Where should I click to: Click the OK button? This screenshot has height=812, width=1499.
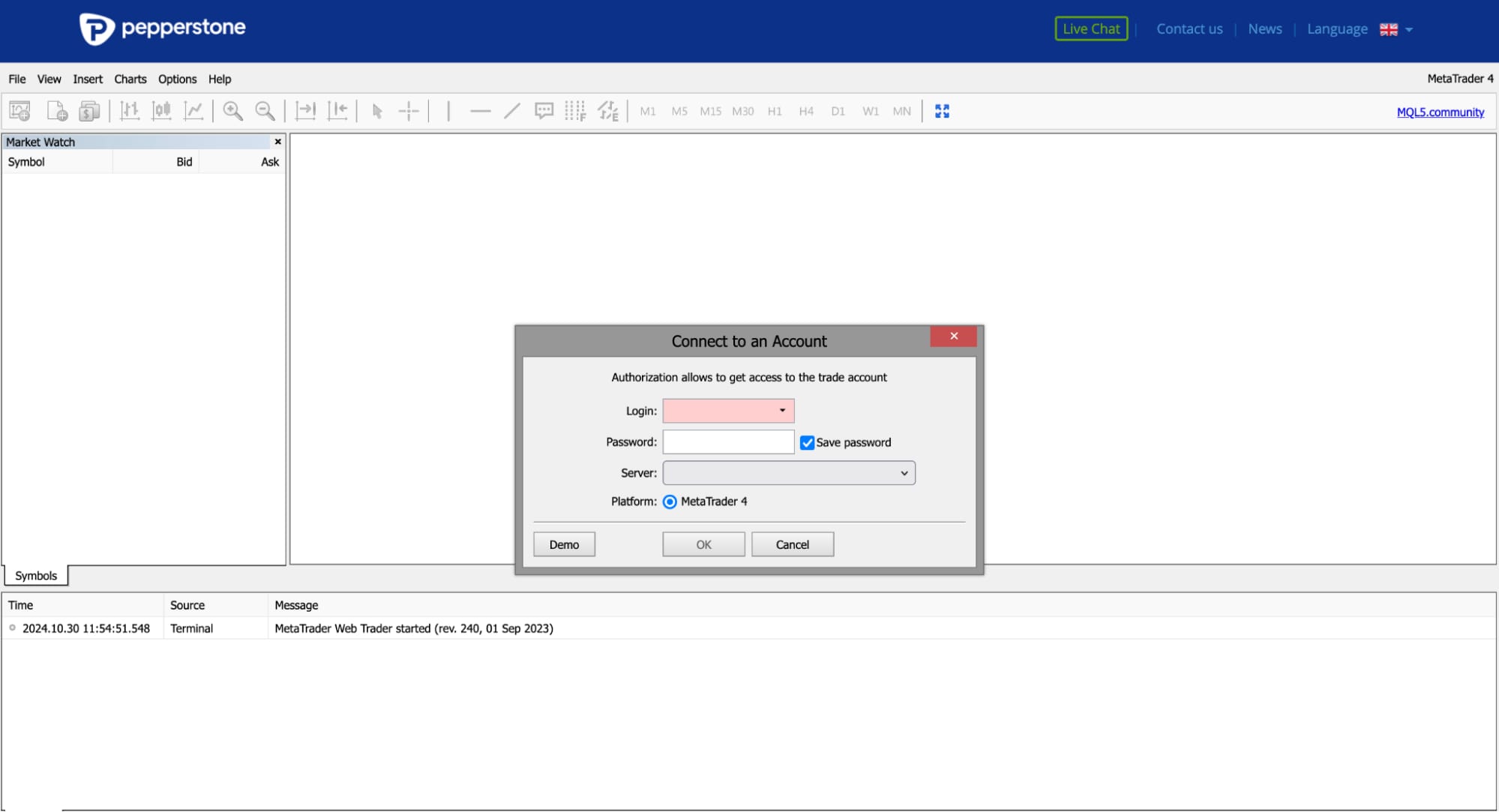[x=703, y=544]
